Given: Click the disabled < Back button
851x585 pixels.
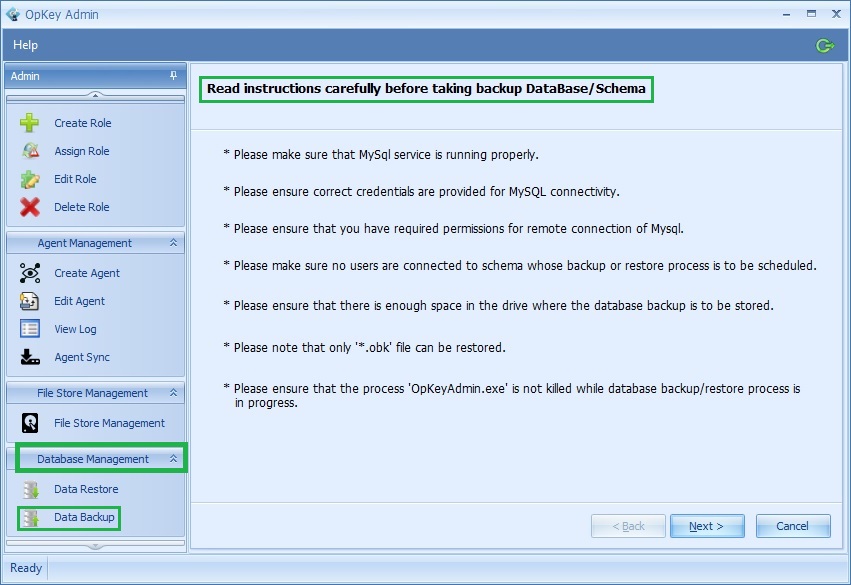Looking at the screenshot, I should coord(628,526).
